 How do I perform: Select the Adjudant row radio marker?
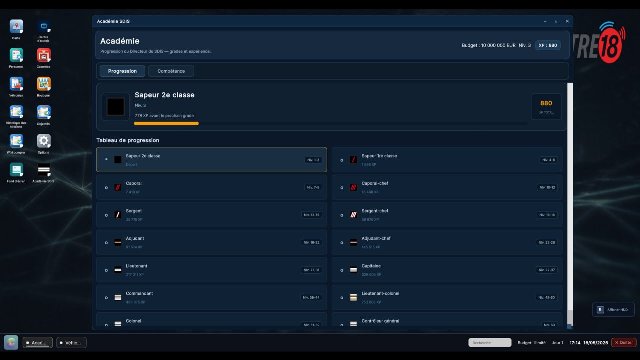tap(106, 242)
